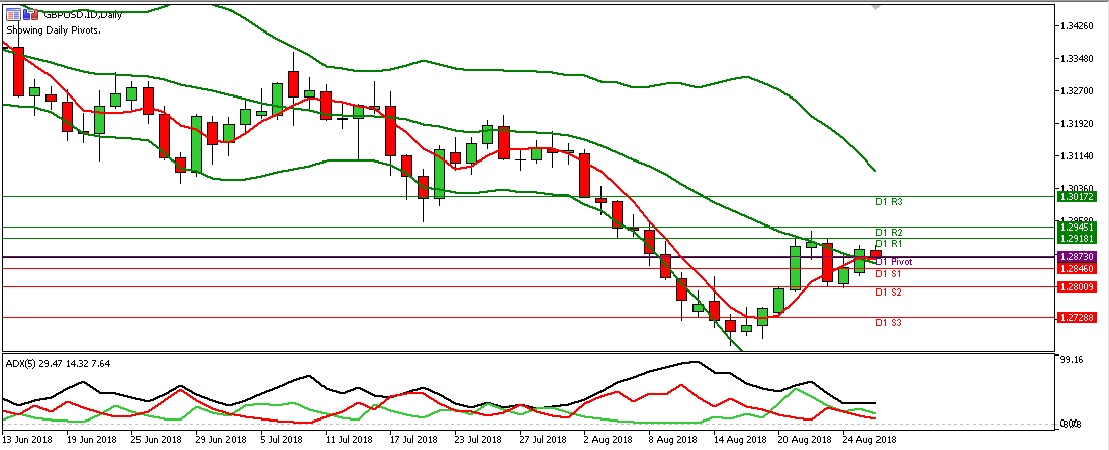This screenshot has height=450, width=1109.
Task: Click the D1 S1 support label
Action: [x=889, y=273]
